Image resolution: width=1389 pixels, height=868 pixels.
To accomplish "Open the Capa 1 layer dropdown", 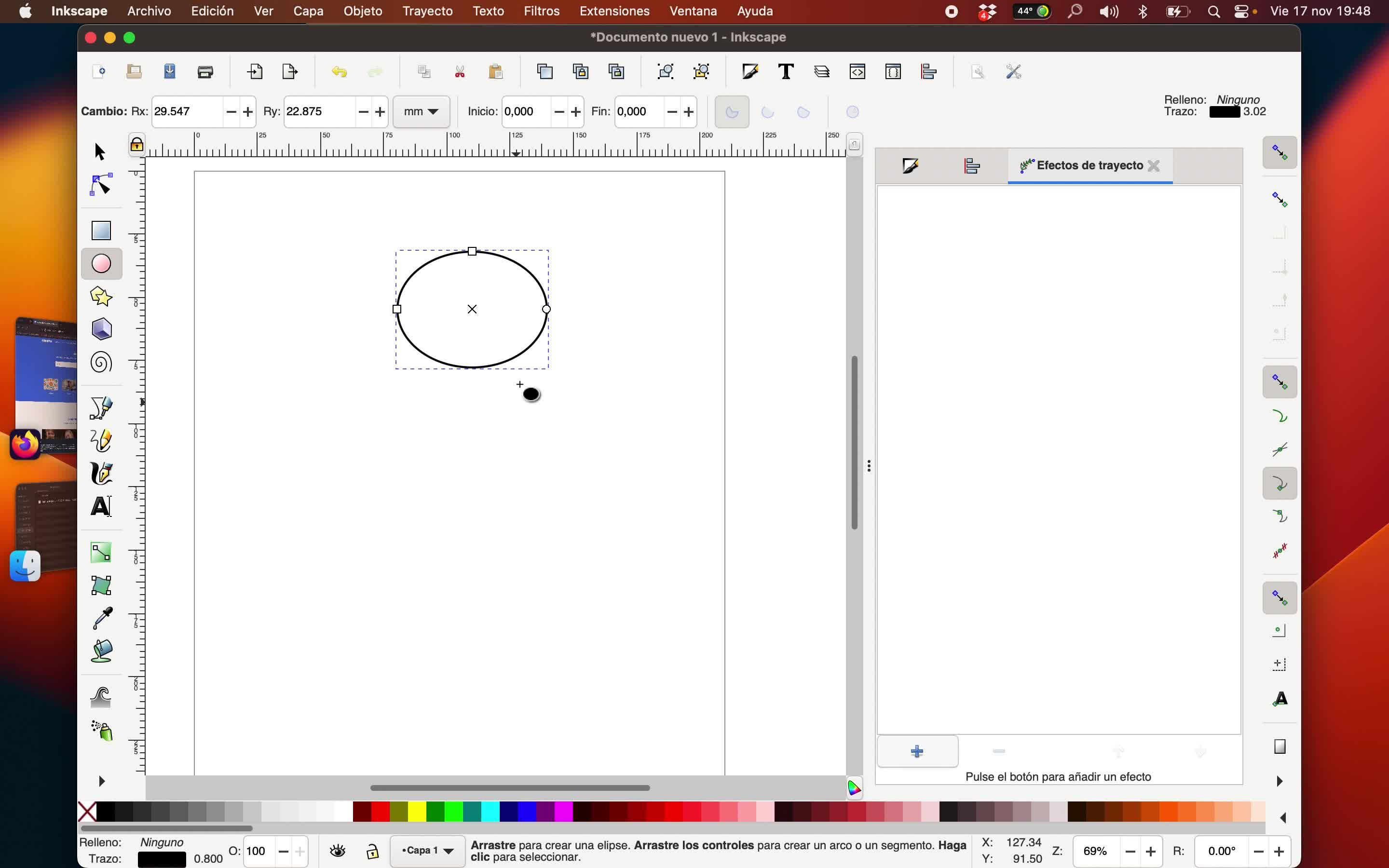I will point(427,851).
